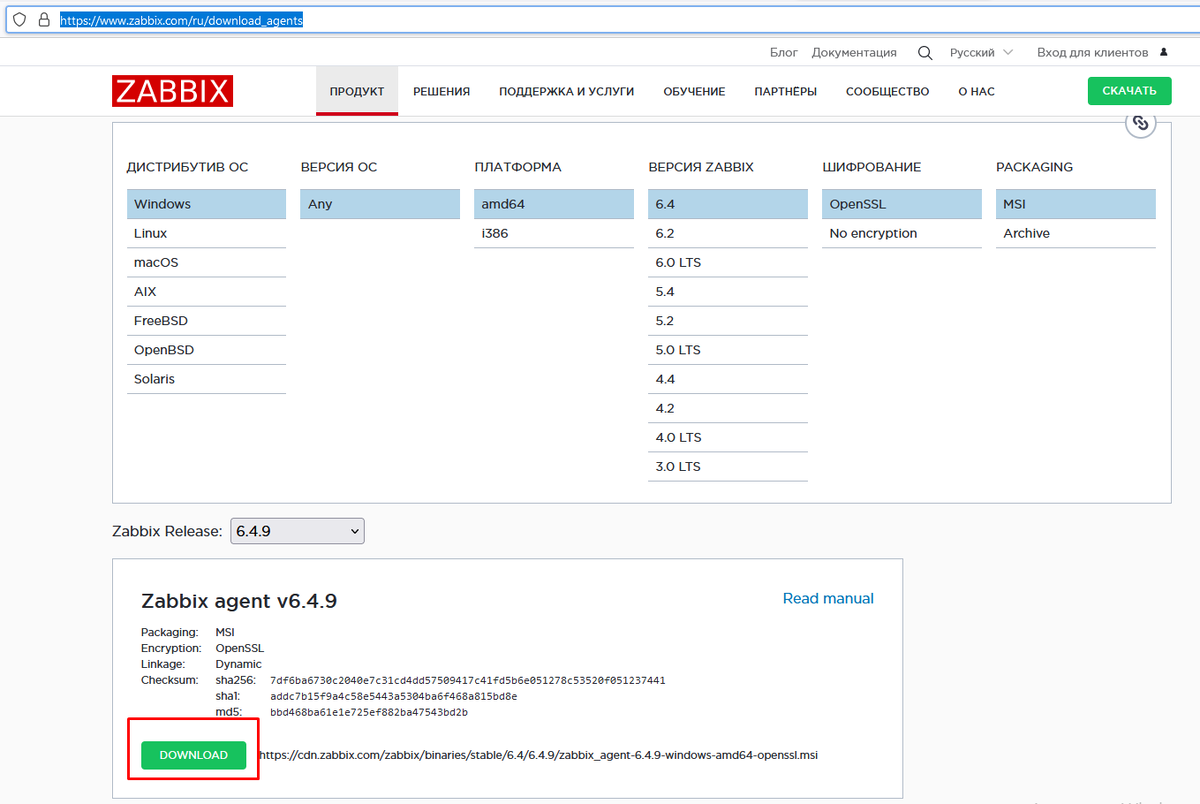The height and width of the screenshot is (804, 1200).
Task: Open the Документация link
Action: click(x=854, y=52)
